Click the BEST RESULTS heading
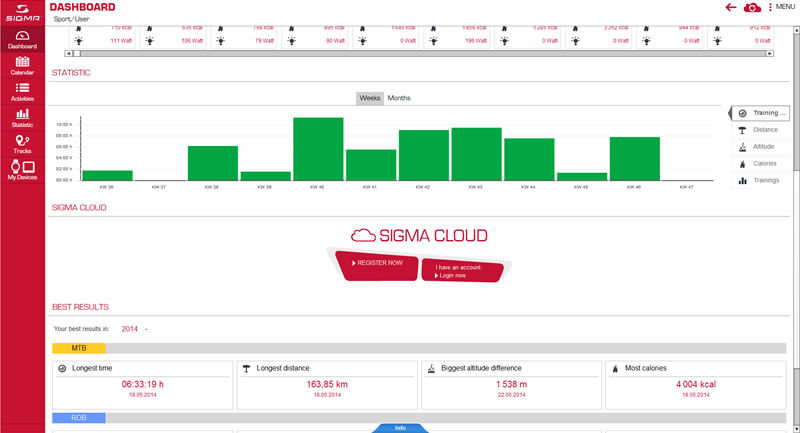 coord(80,307)
